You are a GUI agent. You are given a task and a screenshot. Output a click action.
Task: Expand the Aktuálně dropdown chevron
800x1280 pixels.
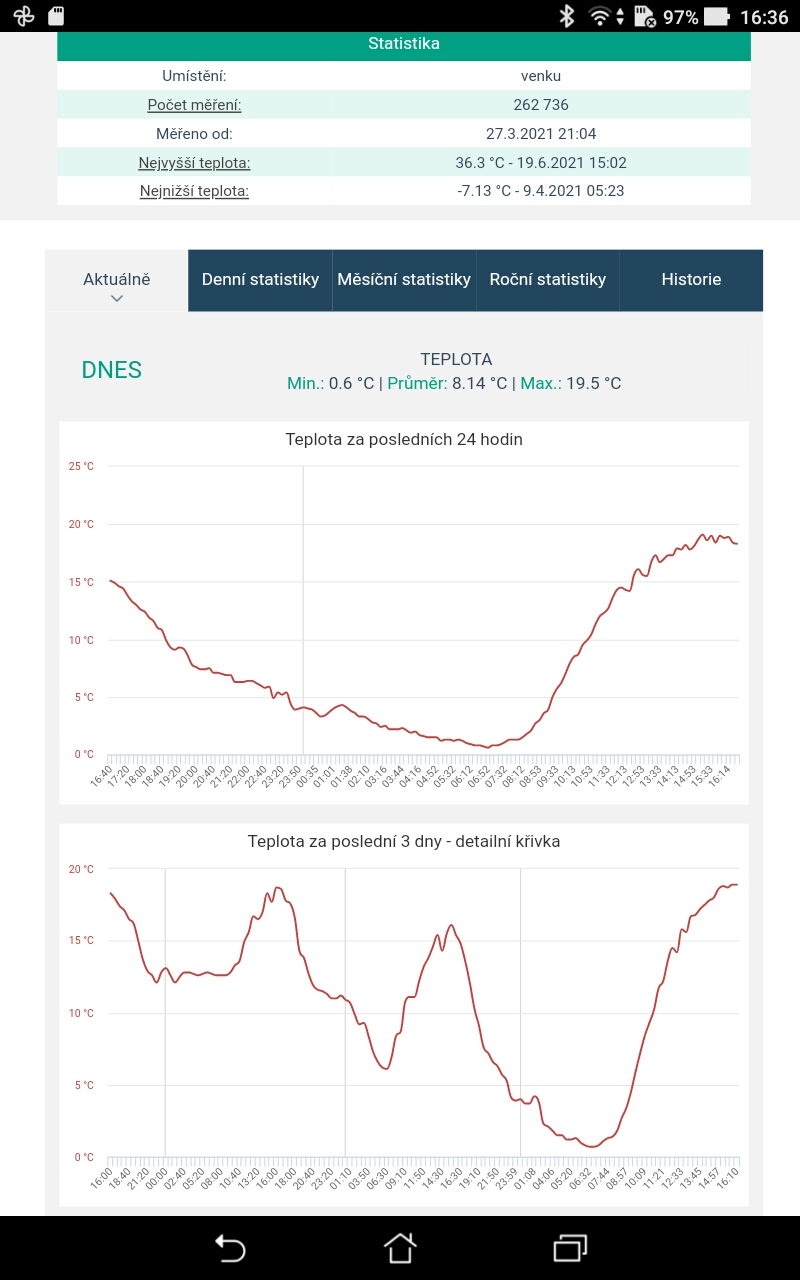[117, 298]
